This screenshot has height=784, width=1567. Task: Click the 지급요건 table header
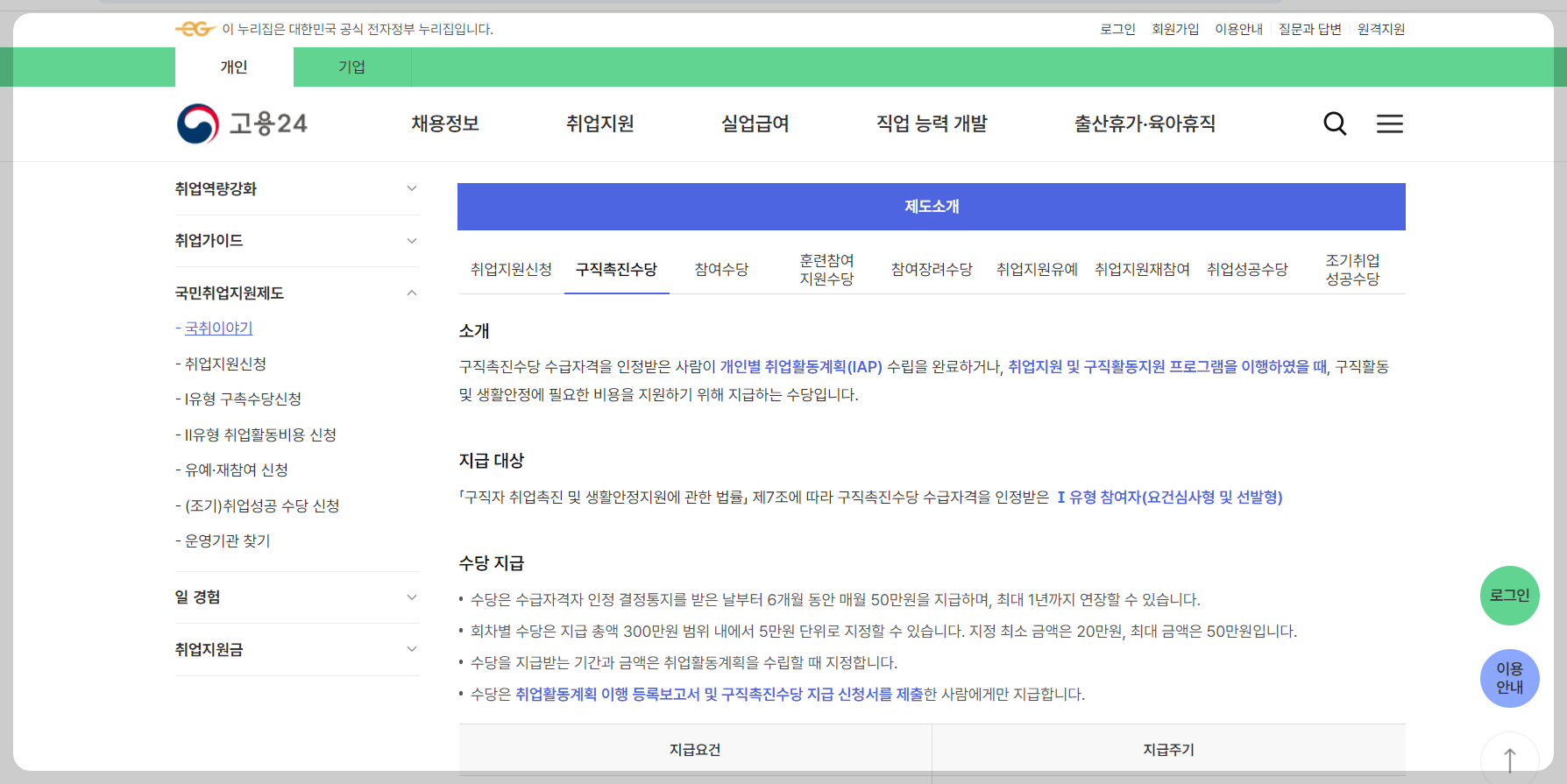(x=695, y=750)
